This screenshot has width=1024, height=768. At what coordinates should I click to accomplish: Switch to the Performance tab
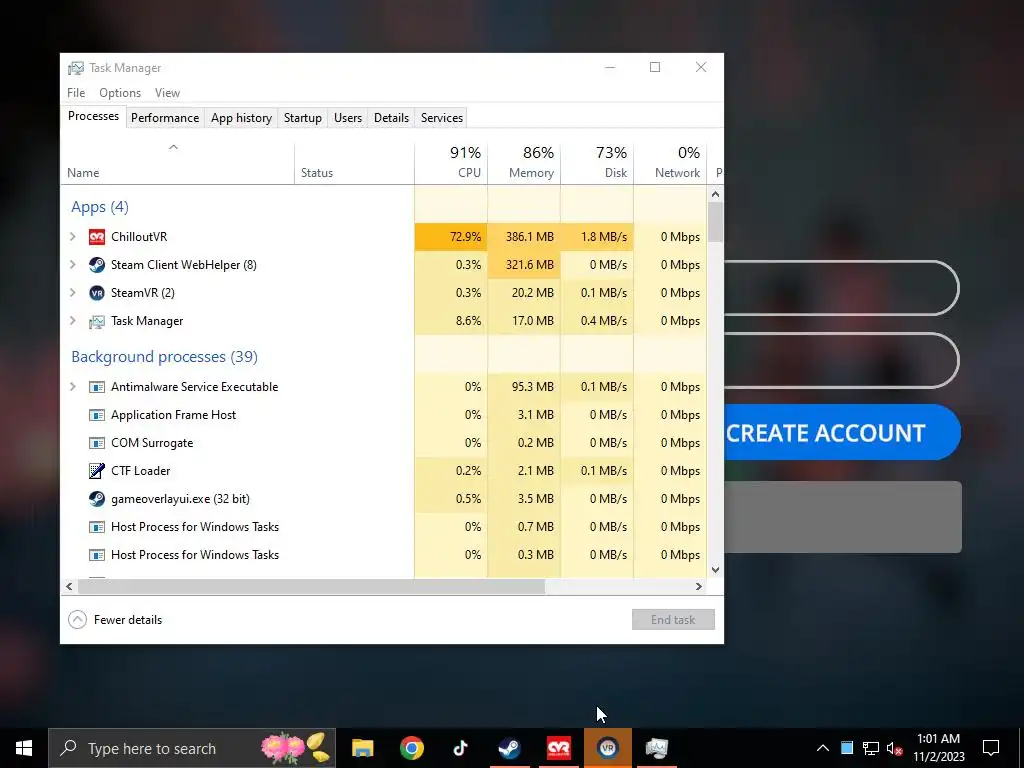165,118
